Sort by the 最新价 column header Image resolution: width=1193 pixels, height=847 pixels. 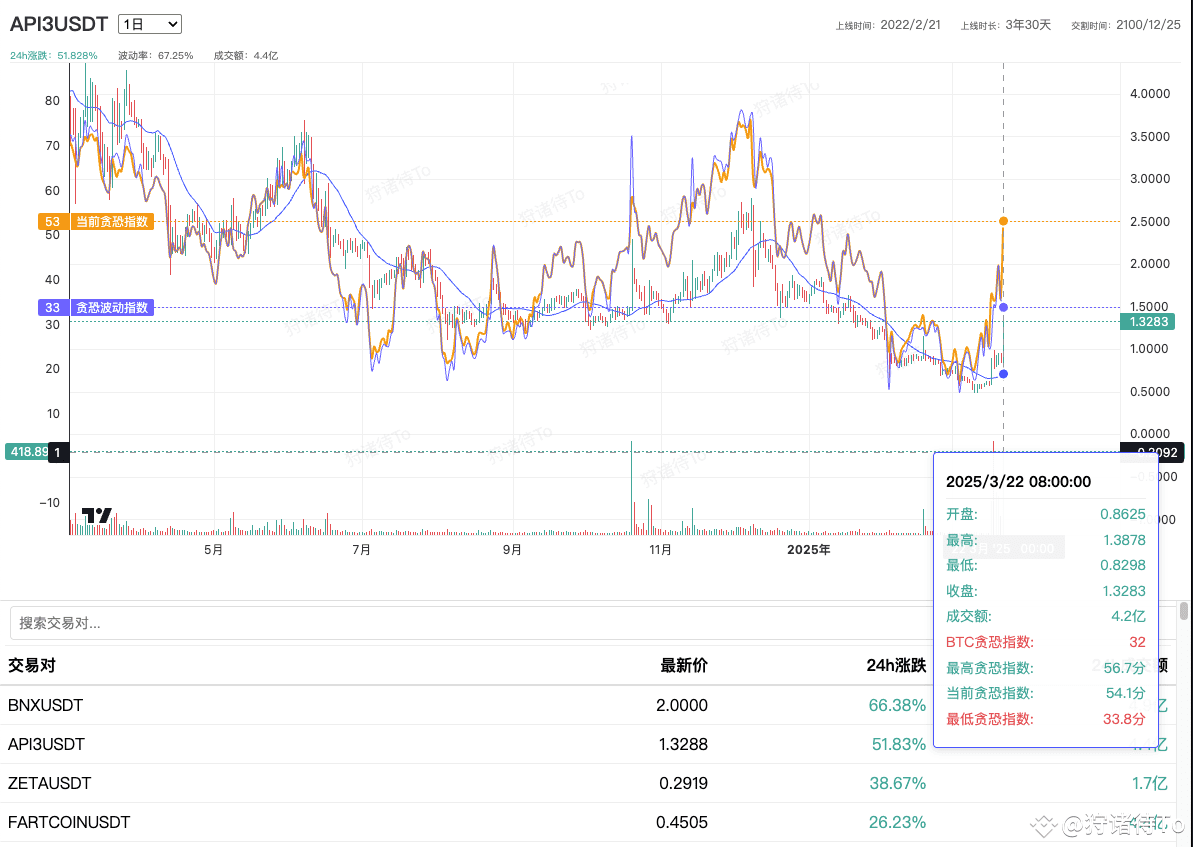point(683,665)
